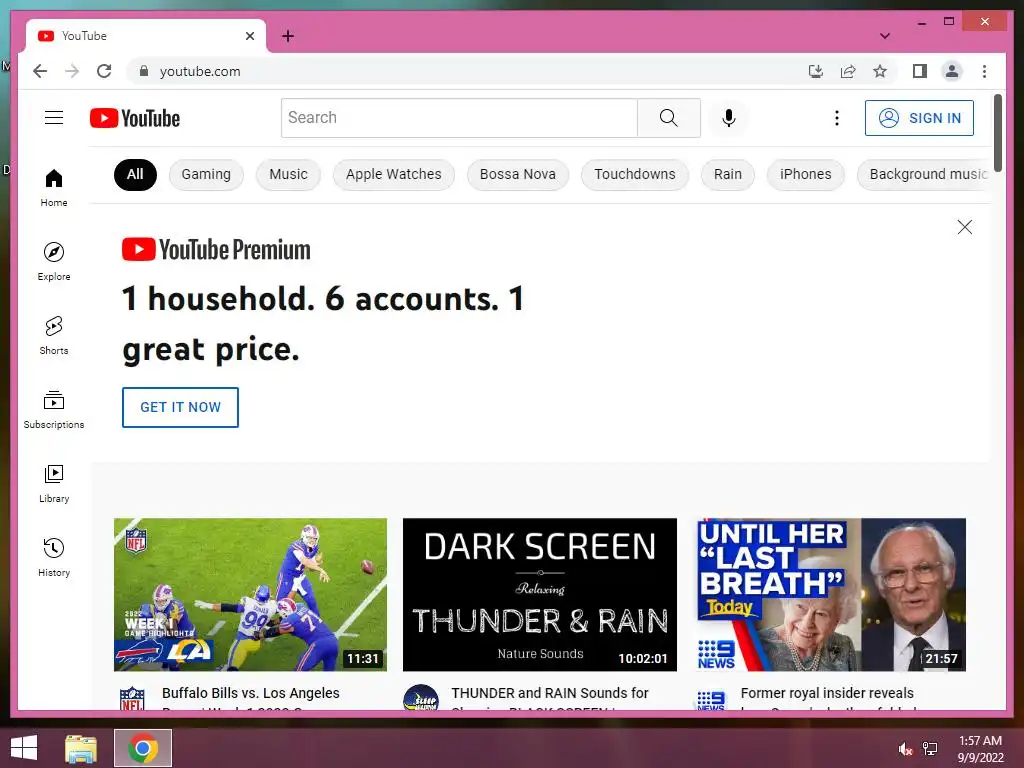Click muted volume tray icon
This screenshot has width=1024, height=768.
pyautogui.click(x=905, y=749)
